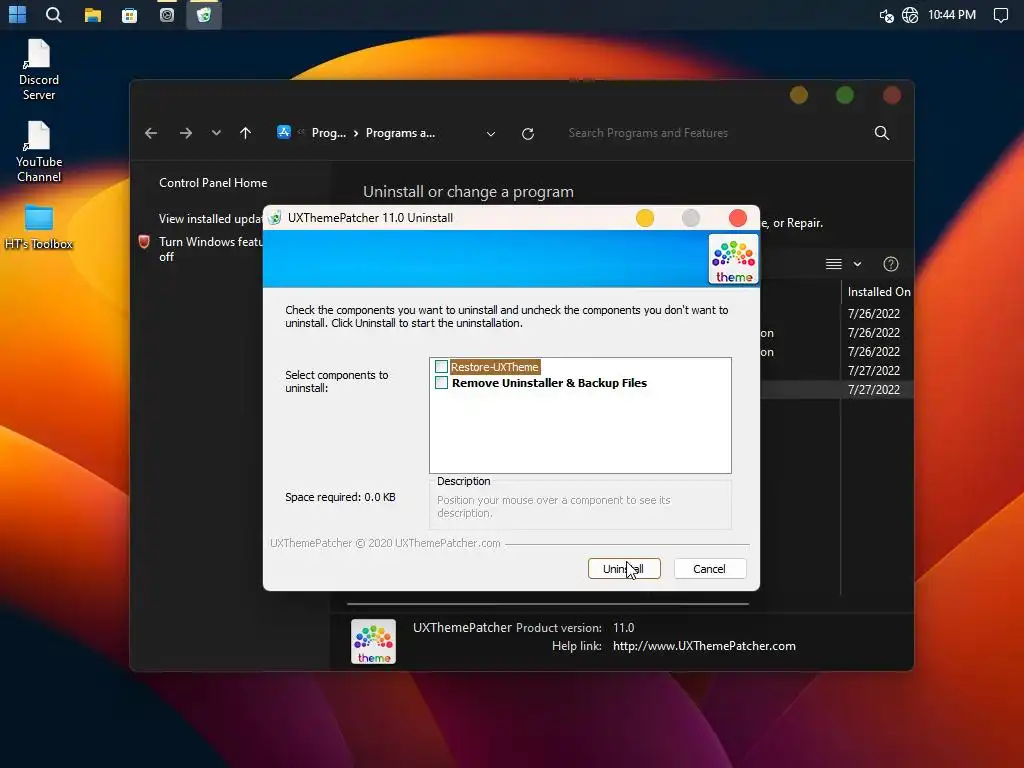Click the view options list icon
This screenshot has height=768, width=1024.
click(833, 264)
